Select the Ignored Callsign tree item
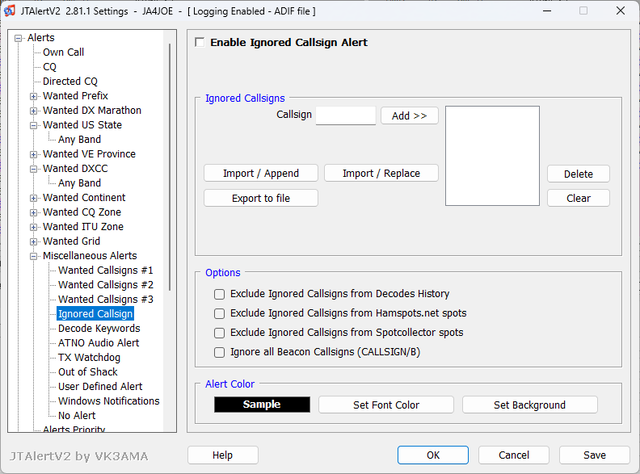The height and width of the screenshot is (474, 640). (x=95, y=314)
